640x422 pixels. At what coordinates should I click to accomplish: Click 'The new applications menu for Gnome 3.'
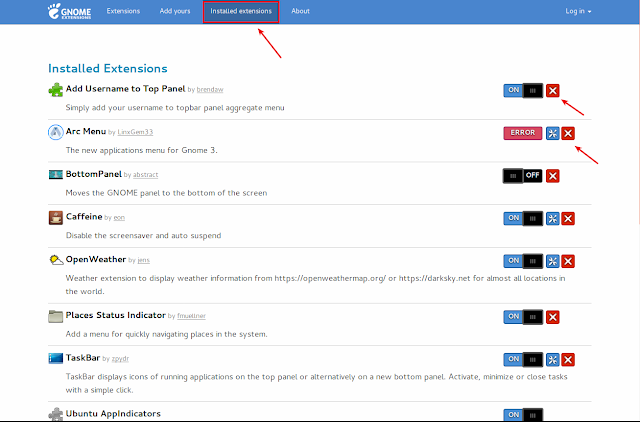(x=142, y=151)
